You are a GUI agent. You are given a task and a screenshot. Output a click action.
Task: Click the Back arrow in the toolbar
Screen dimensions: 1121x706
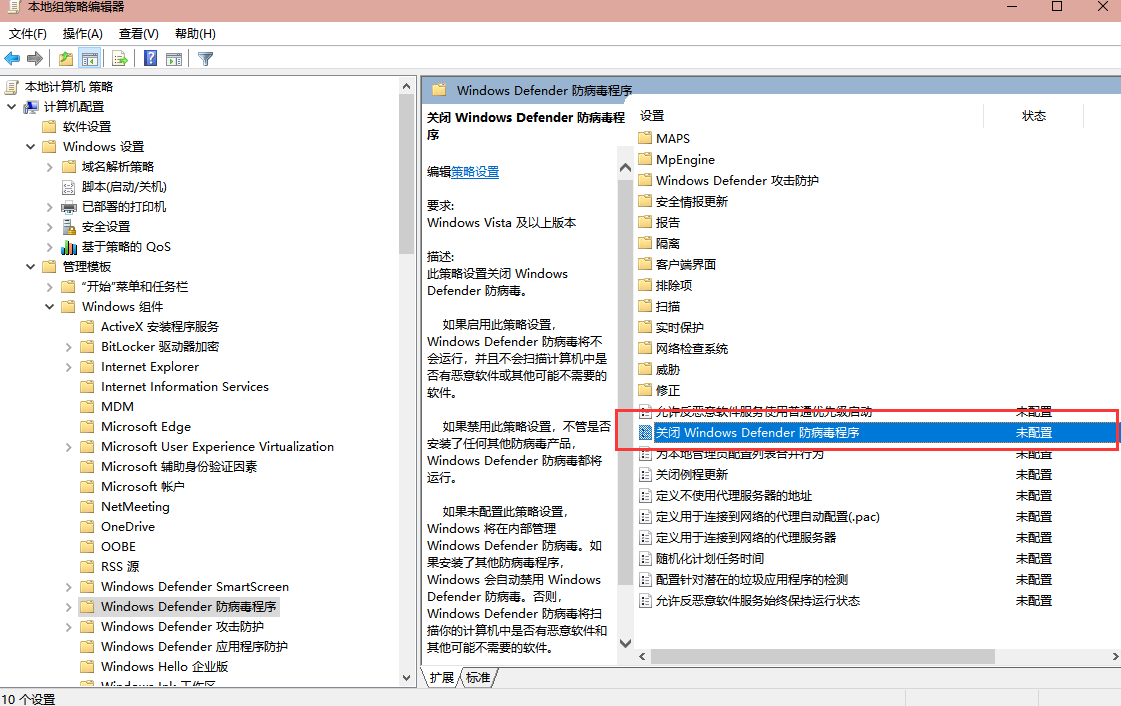point(12,59)
